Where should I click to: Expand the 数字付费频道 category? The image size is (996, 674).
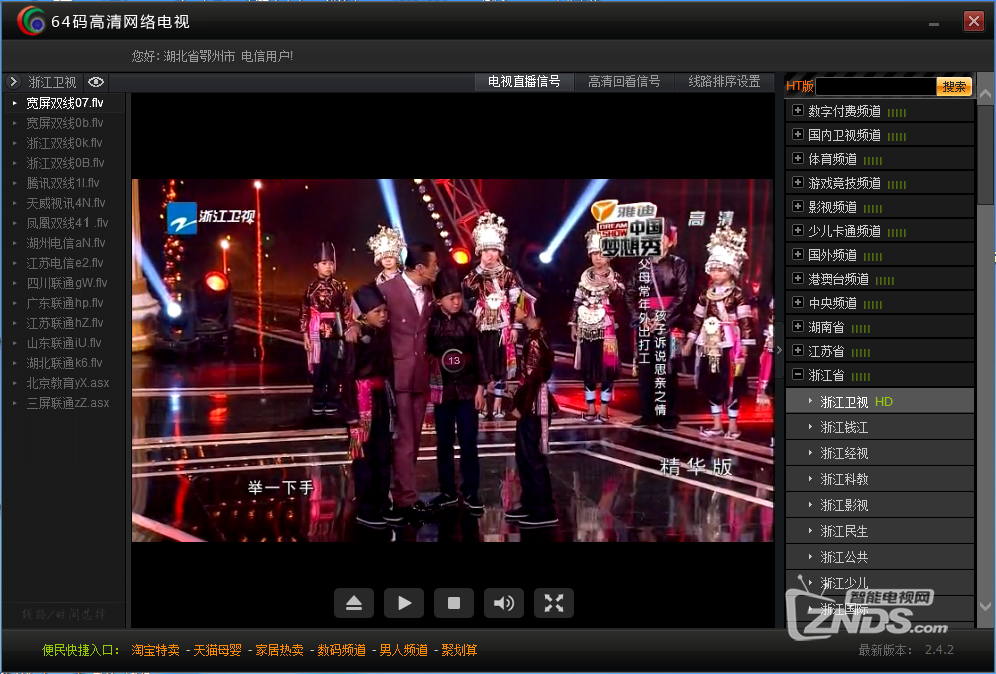click(x=798, y=111)
